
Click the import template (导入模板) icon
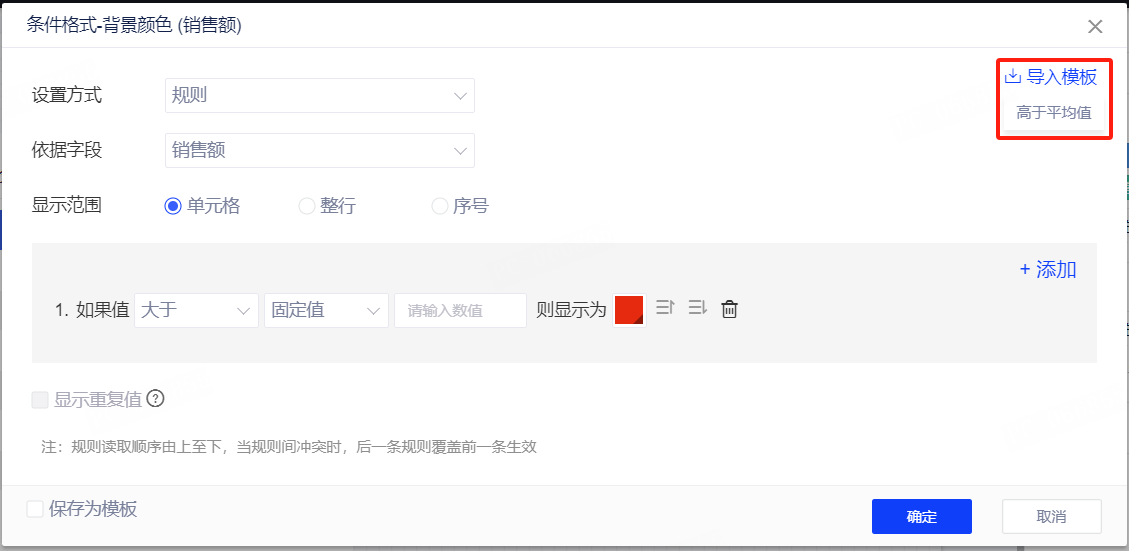[1012, 77]
